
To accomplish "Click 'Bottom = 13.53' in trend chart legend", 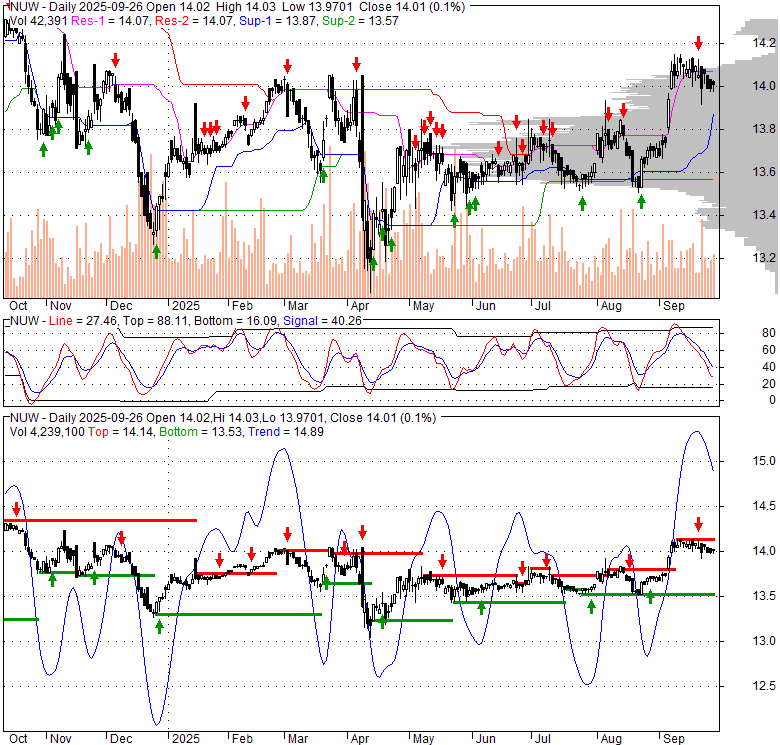I will click(x=201, y=432).
